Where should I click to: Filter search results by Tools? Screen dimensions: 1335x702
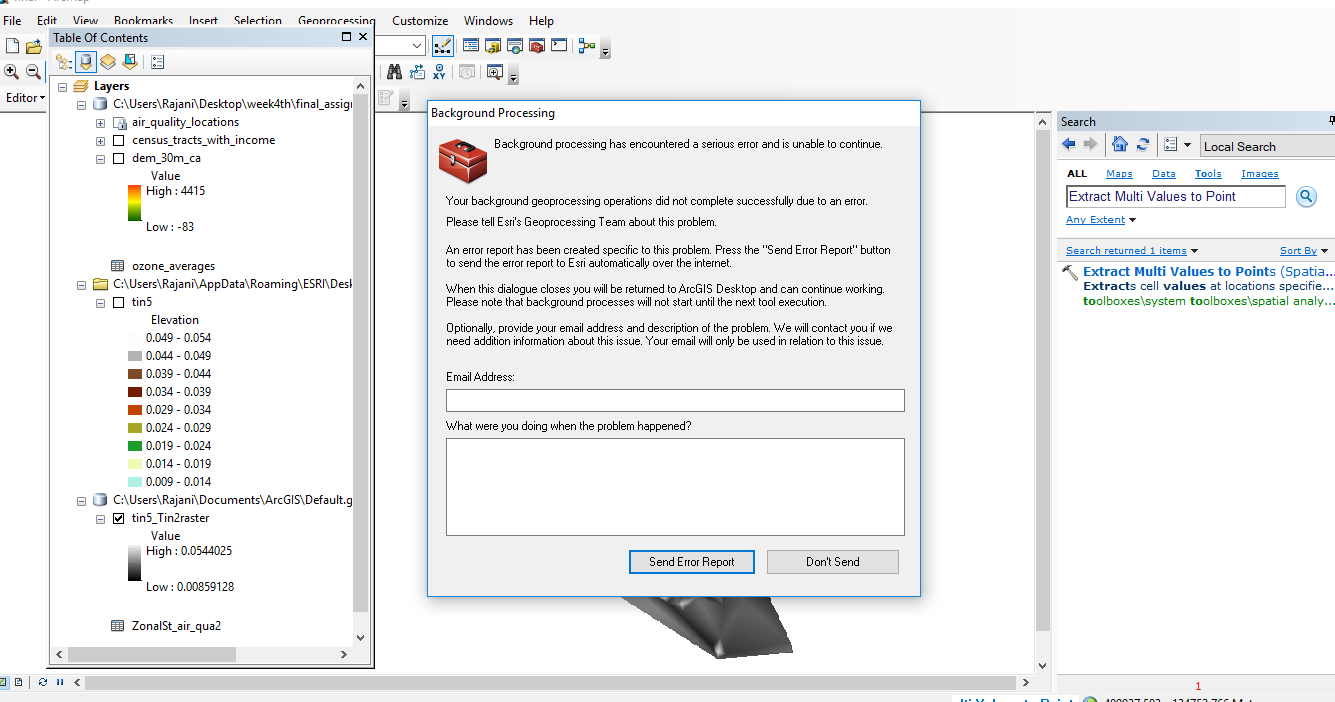[1208, 174]
